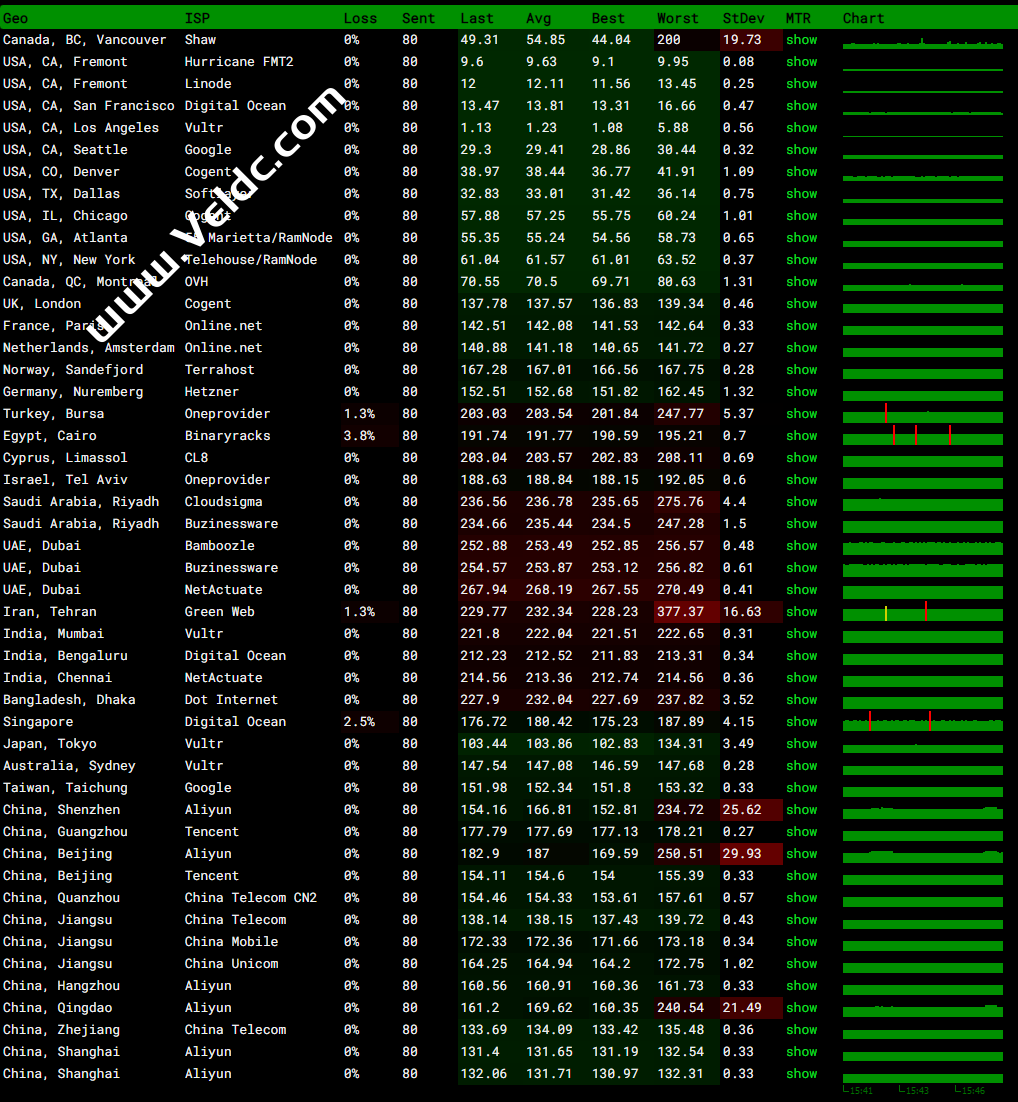Click the Best column header
This screenshot has height=1102, width=1018.
608,18
